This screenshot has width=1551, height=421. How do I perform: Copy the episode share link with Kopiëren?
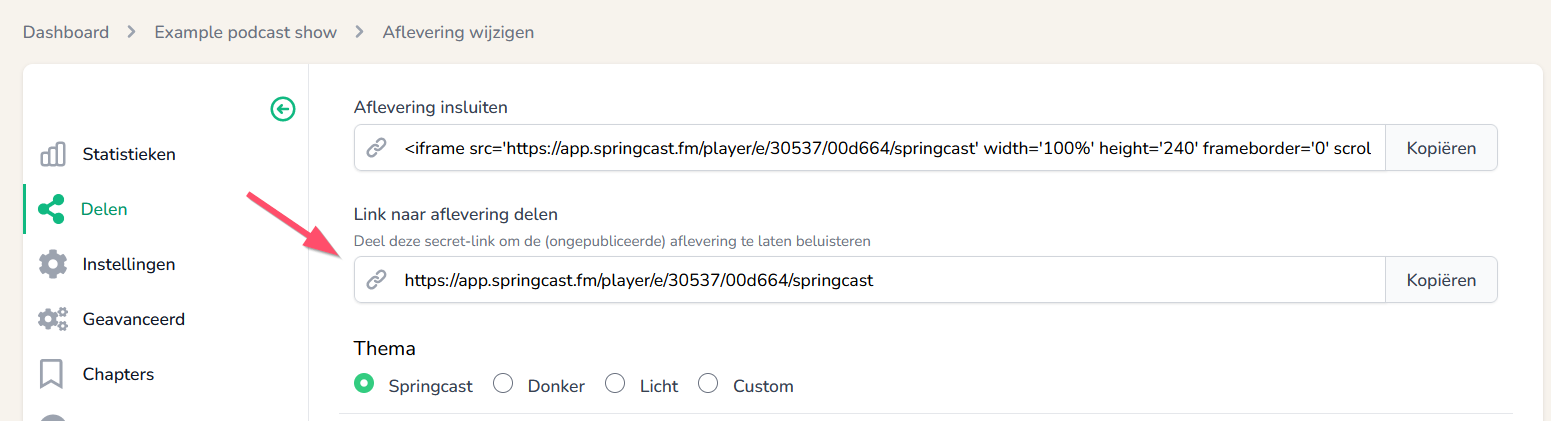tap(1441, 280)
